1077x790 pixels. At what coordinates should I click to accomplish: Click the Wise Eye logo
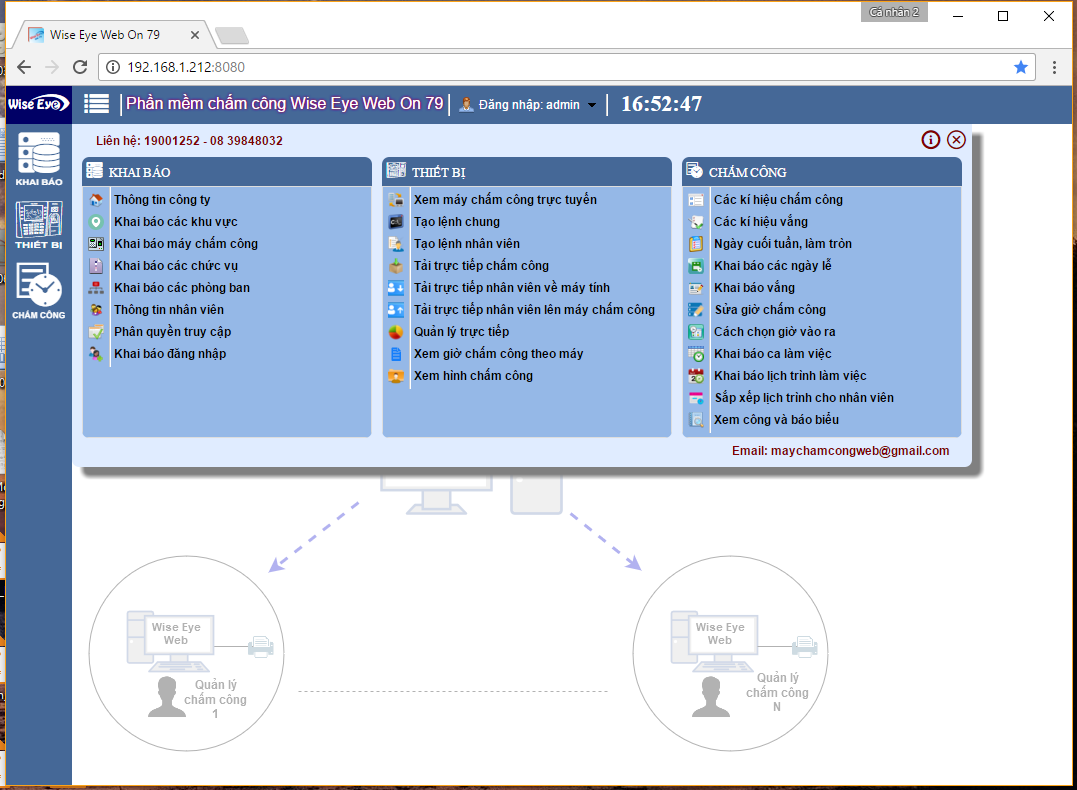[38, 104]
